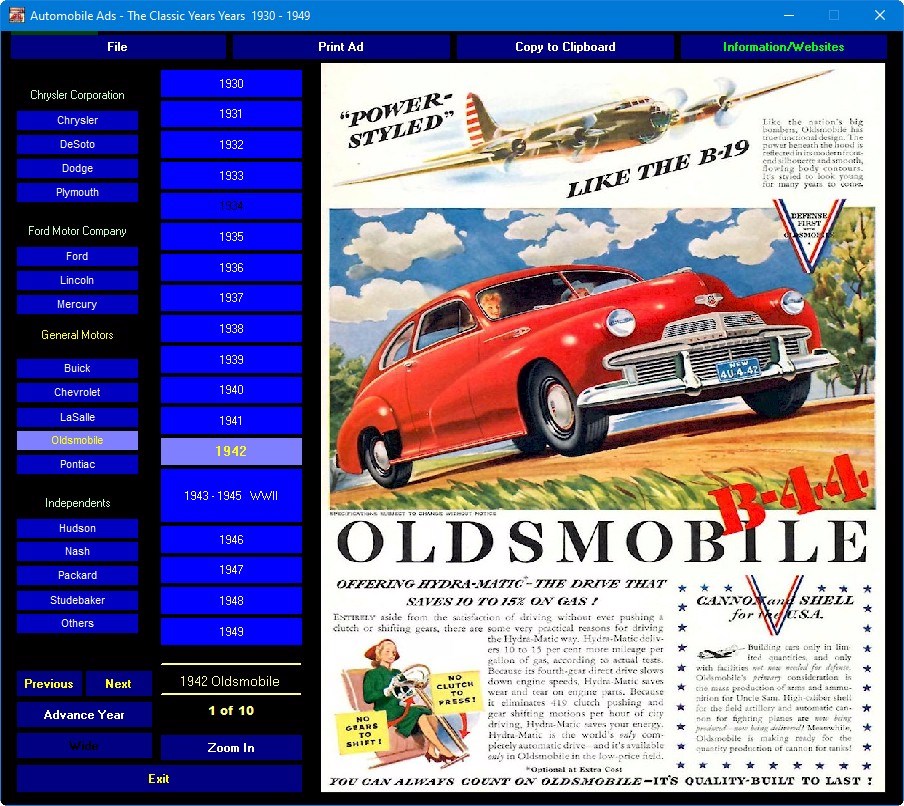Select DeSoto under Chrysler Corporation

(77, 144)
